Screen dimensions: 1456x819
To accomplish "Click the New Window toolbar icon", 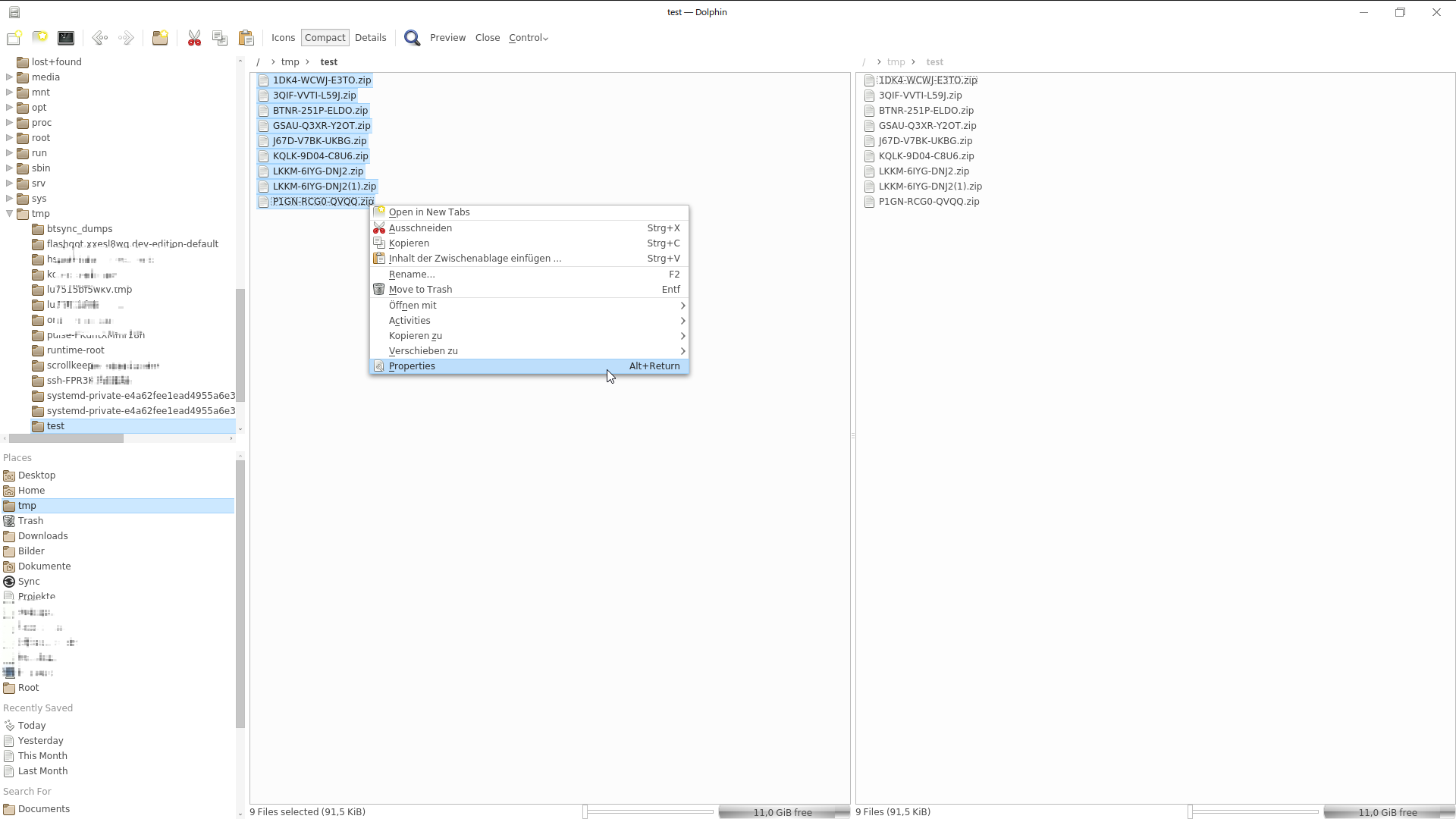I will click(x=14, y=38).
